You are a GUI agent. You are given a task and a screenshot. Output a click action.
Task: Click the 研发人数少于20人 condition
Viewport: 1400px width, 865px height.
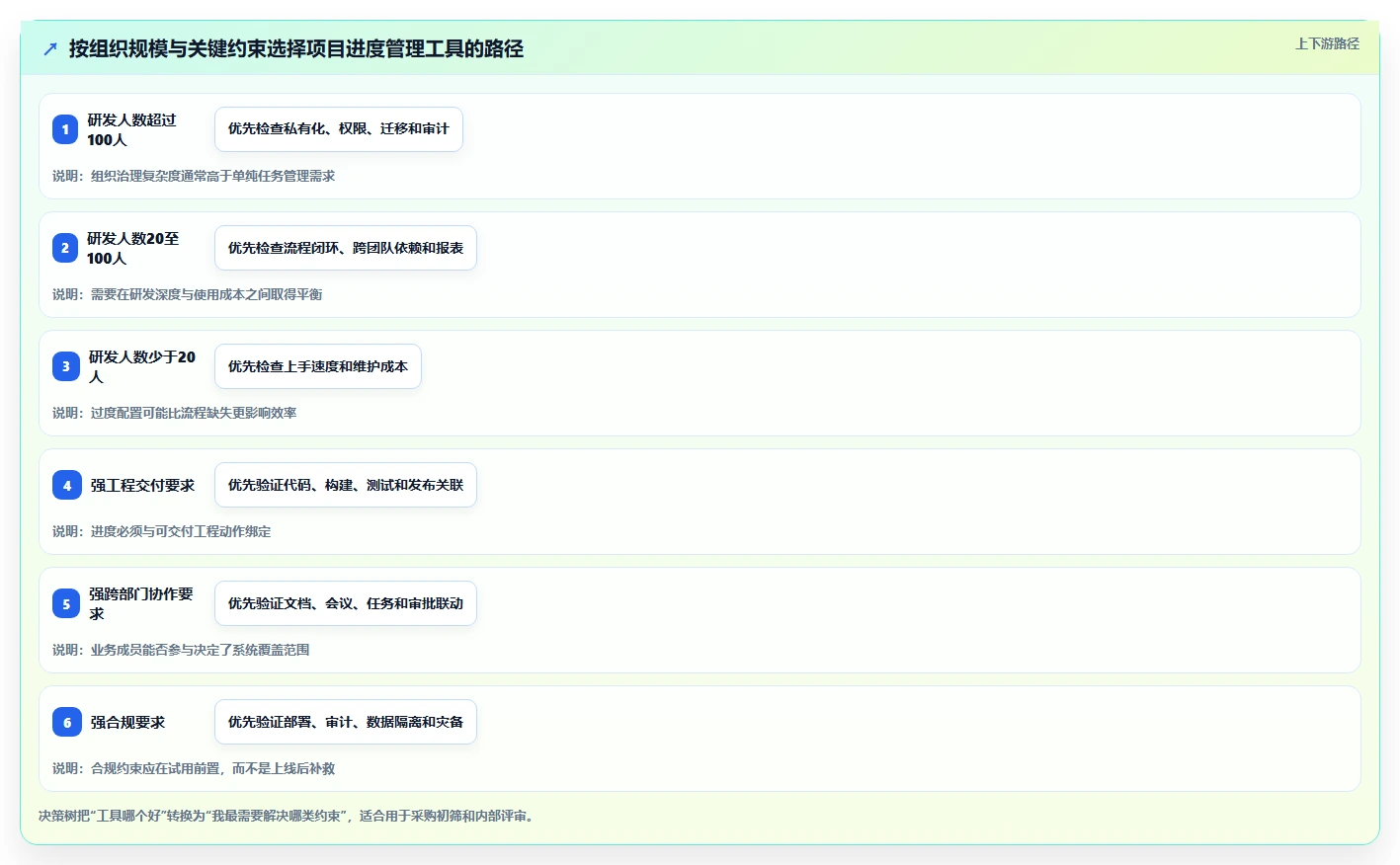pos(142,366)
